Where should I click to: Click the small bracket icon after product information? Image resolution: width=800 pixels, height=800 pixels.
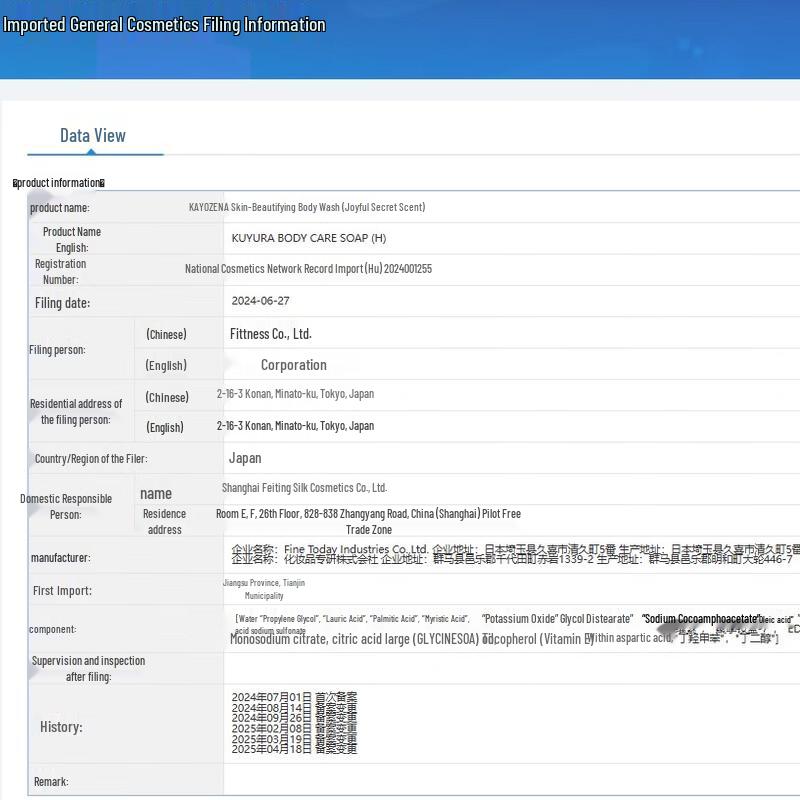(x=102, y=183)
